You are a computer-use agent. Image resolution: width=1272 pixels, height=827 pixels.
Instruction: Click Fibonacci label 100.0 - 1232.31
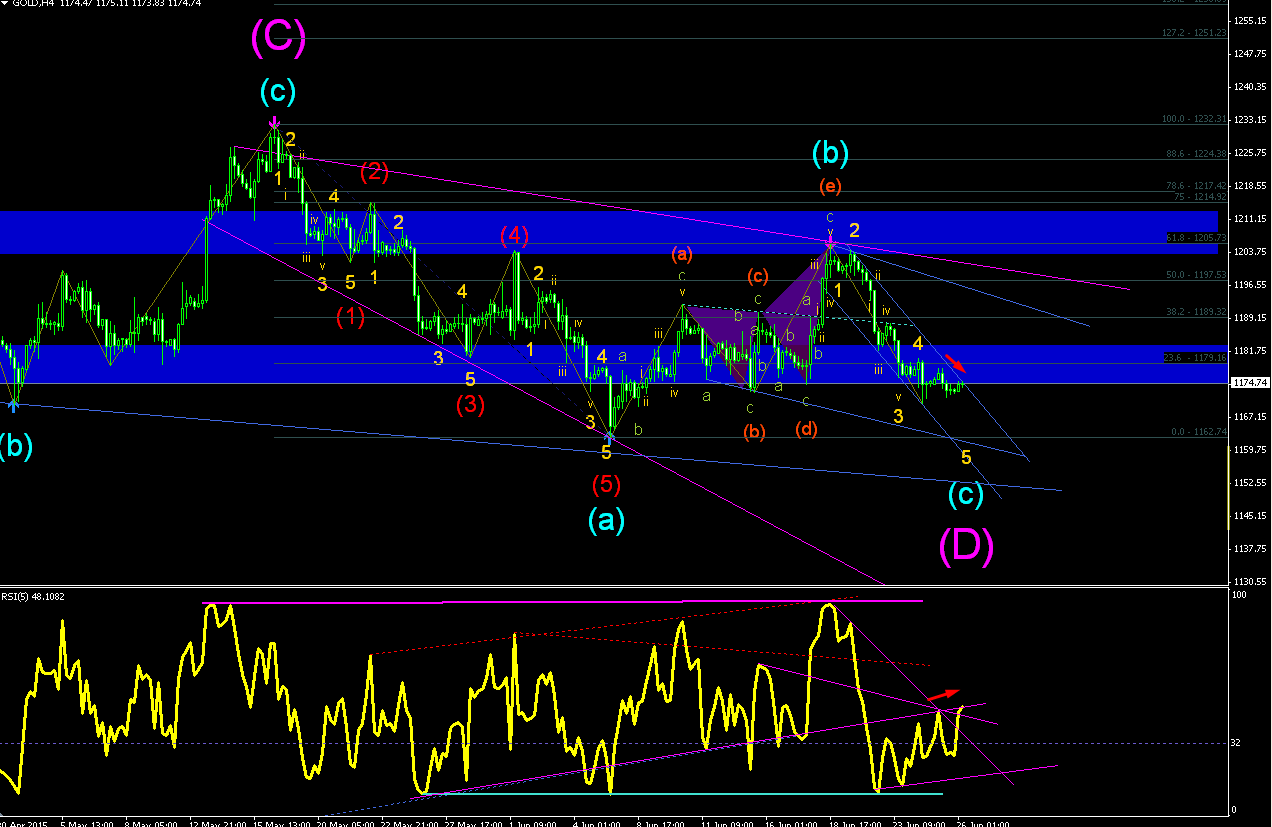click(1195, 119)
